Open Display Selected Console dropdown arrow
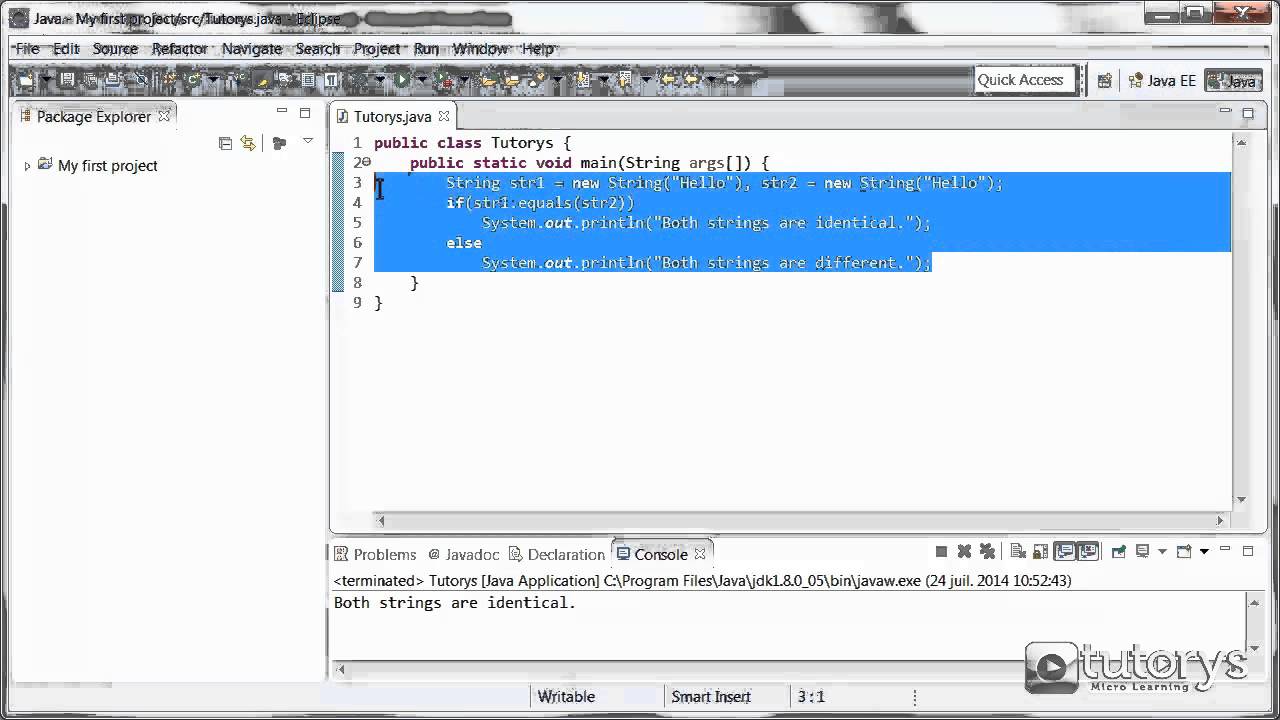 point(1162,552)
